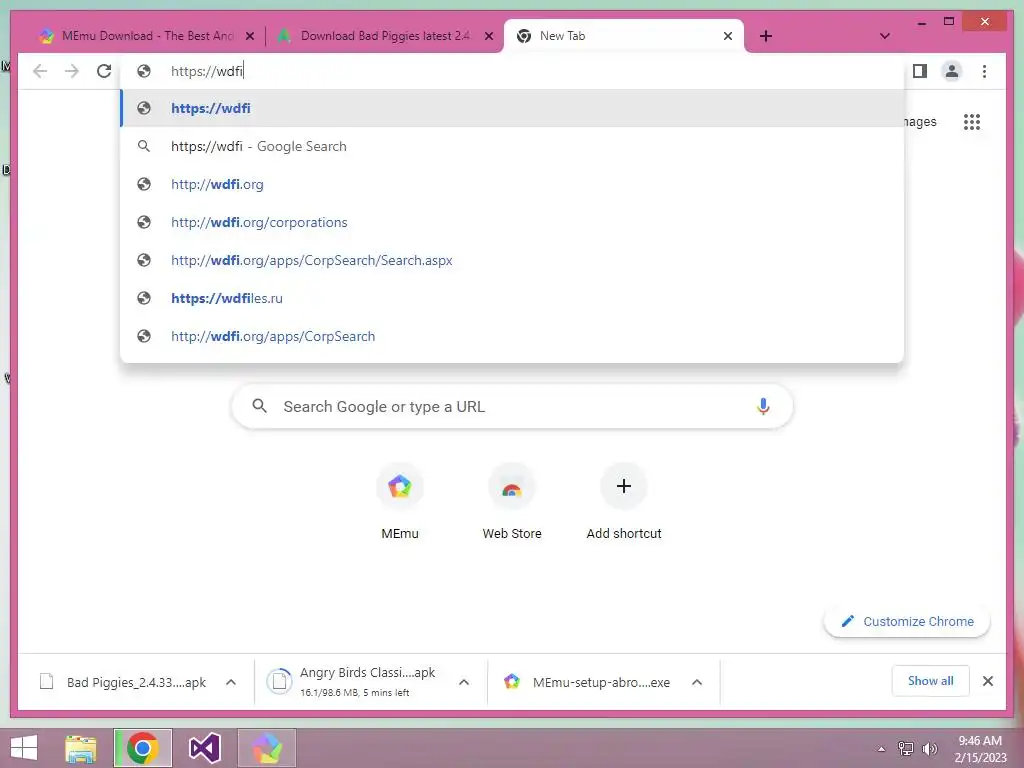Open the Chrome profile avatar
This screenshot has width=1024, height=768.
coord(952,71)
